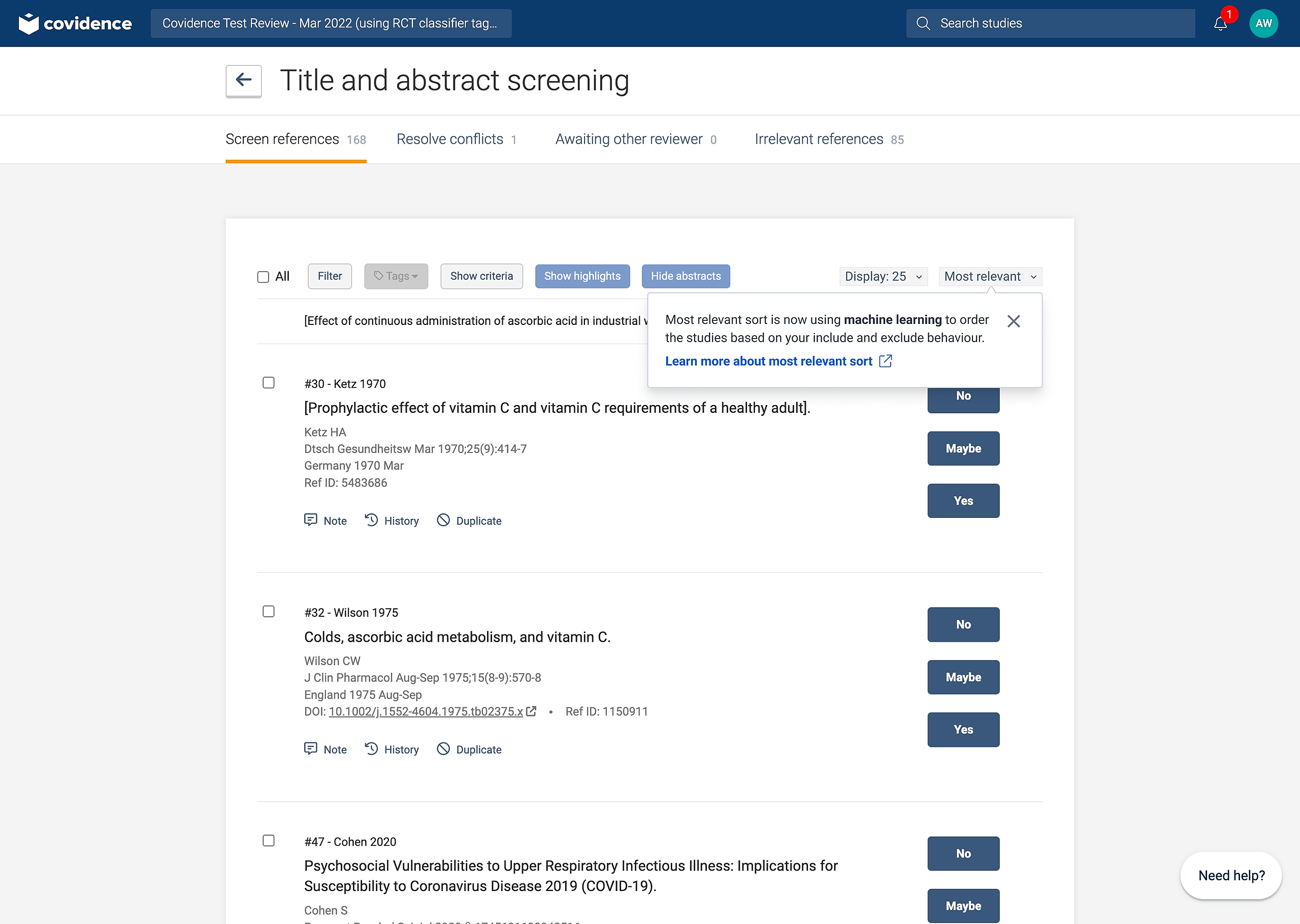This screenshot has width=1300, height=924.
Task: Open the notifications bell
Action: tap(1220, 23)
